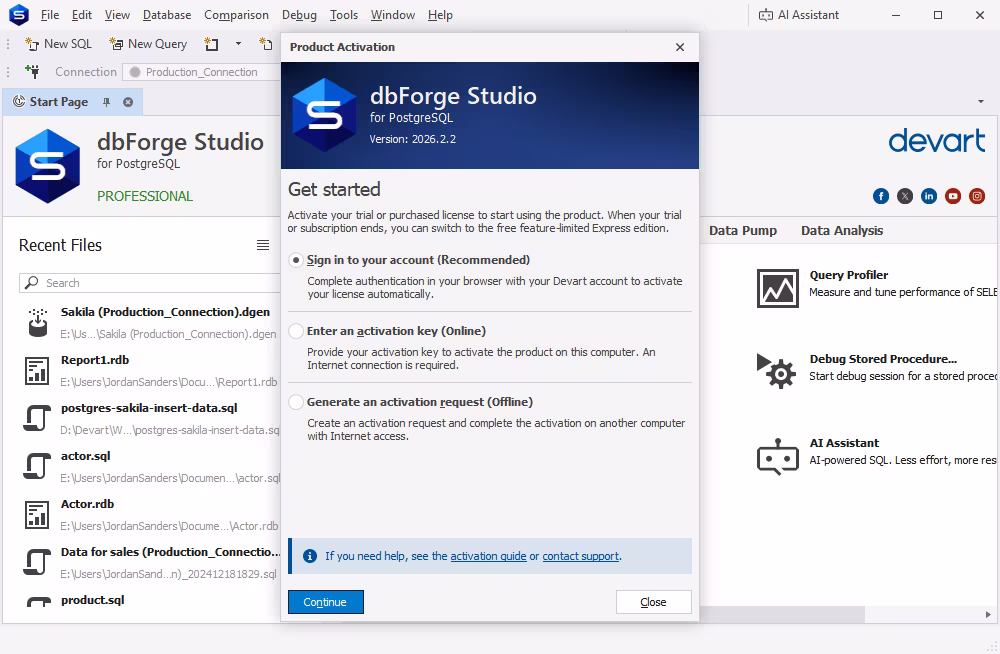
Task: Visit Devart's LinkedIn profile icon
Action: click(929, 197)
